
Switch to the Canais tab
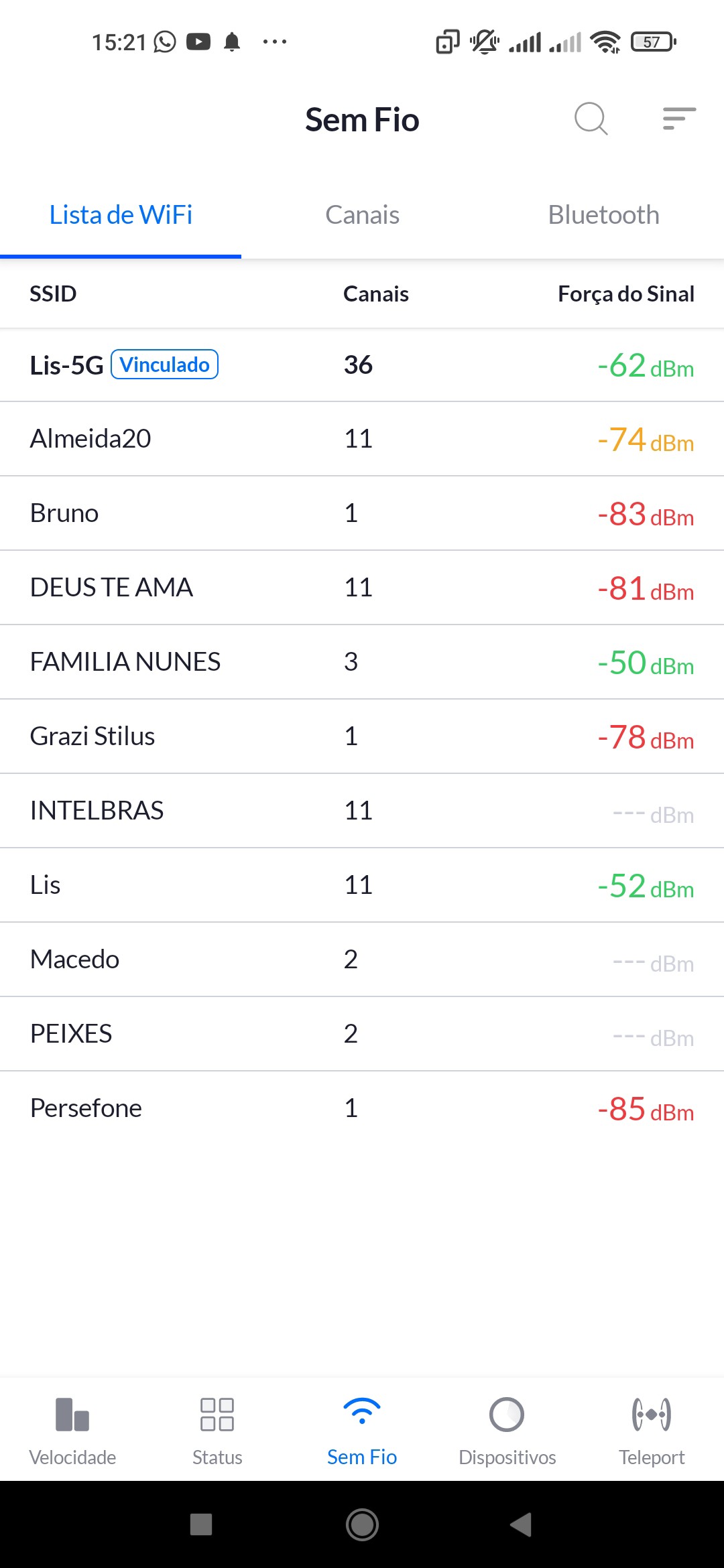pos(362,215)
